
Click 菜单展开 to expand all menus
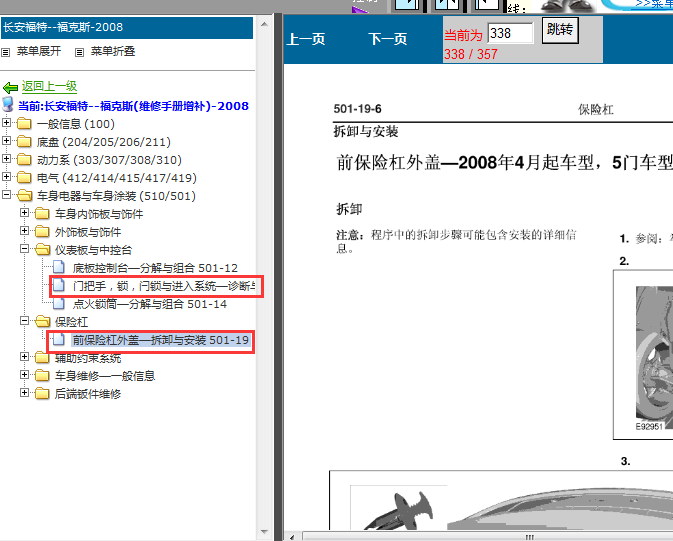click(39, 52)
